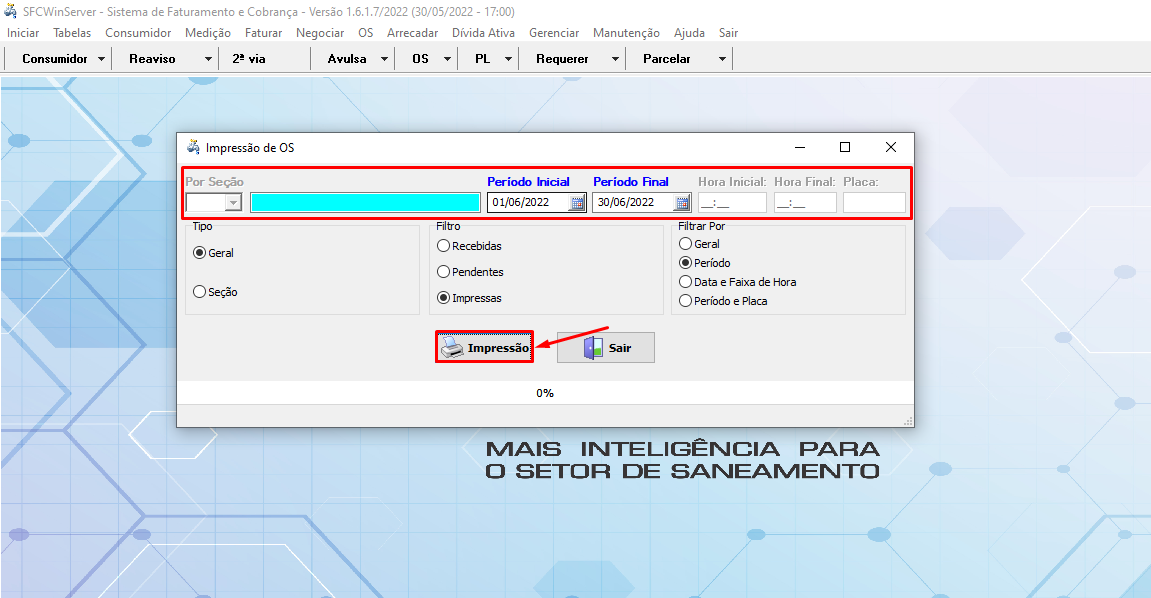Select the Pendentes filter option
1151x598 pixels.
tap(444, 272)
